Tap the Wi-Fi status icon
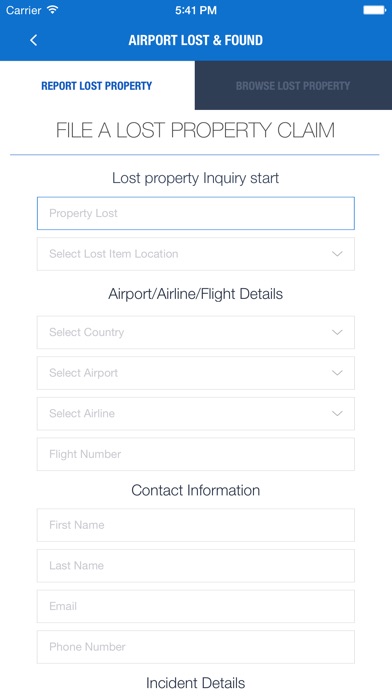392x696 pixels. 53,10
